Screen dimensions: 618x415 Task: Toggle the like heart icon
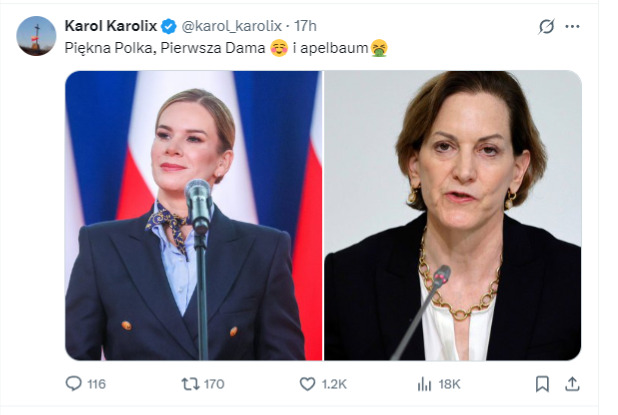[308, 383]
